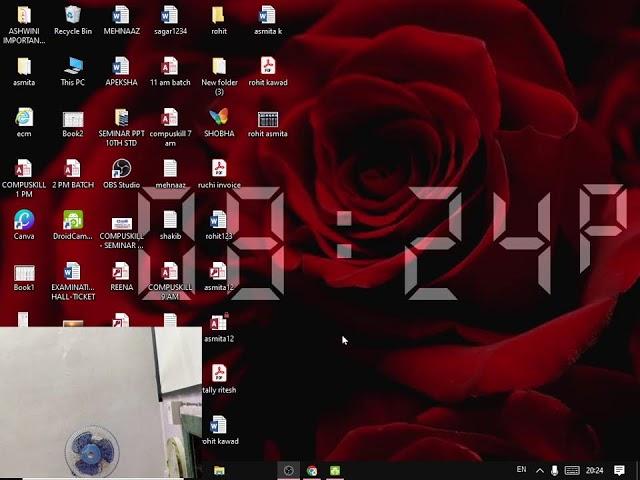Screen dimensions: 640x480
Task: Select the New folder (3) icon
Action: pos(219,76)
